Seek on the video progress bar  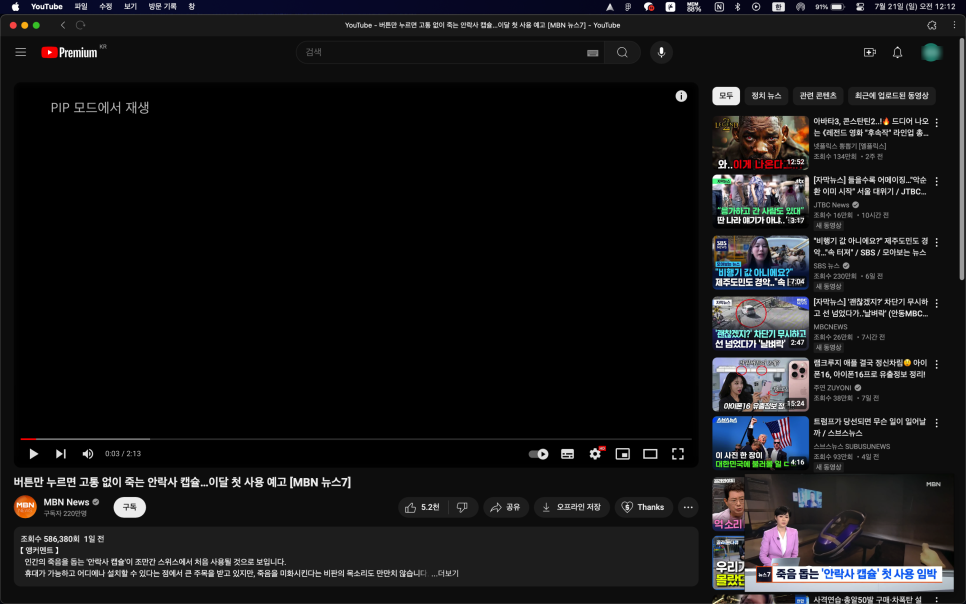356,439
